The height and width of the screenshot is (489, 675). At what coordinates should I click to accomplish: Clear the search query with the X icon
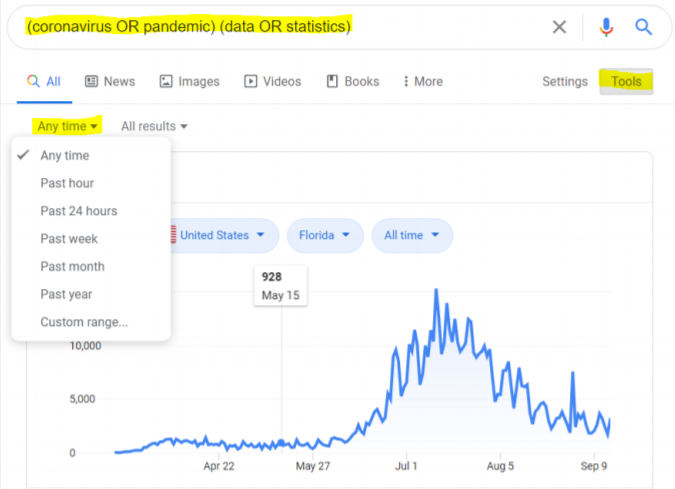coord(559,27)
